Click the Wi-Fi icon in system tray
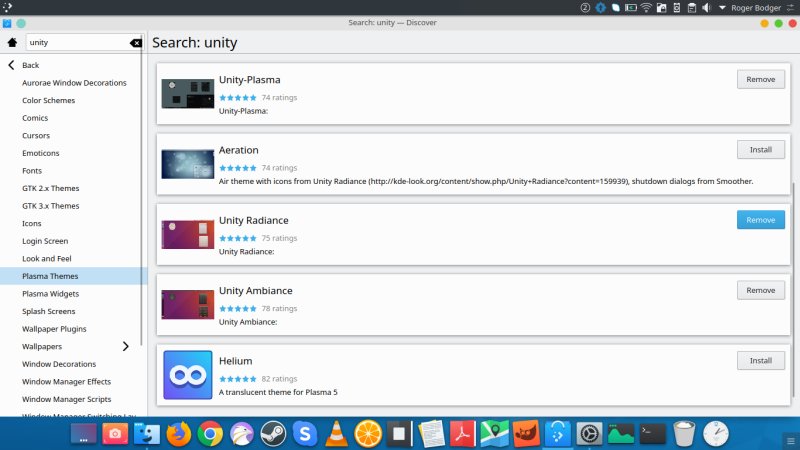The image size is (800, 450). tap(646, 8)
